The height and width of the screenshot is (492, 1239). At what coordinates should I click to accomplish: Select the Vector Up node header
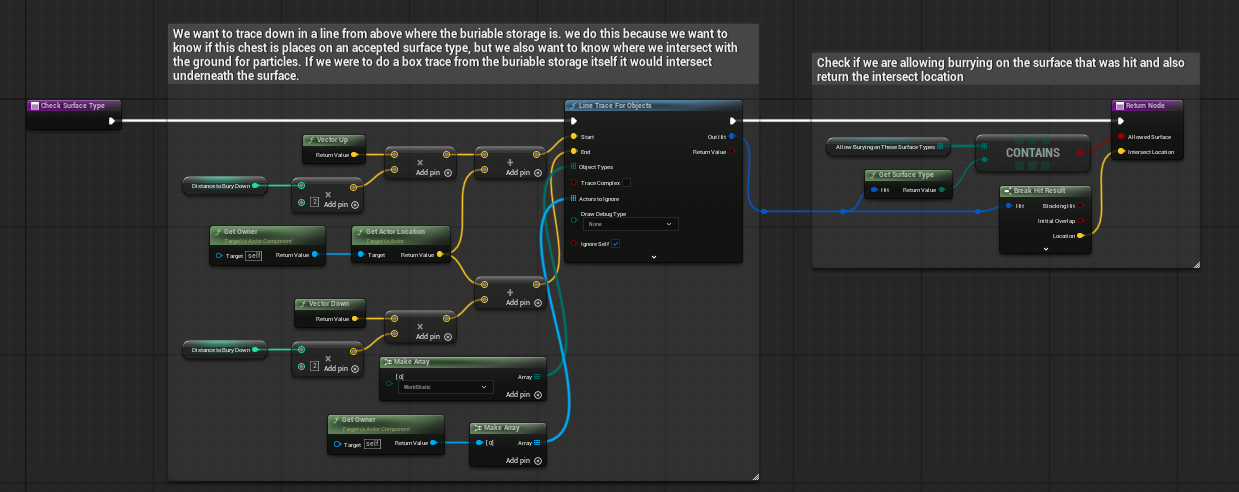333,140
